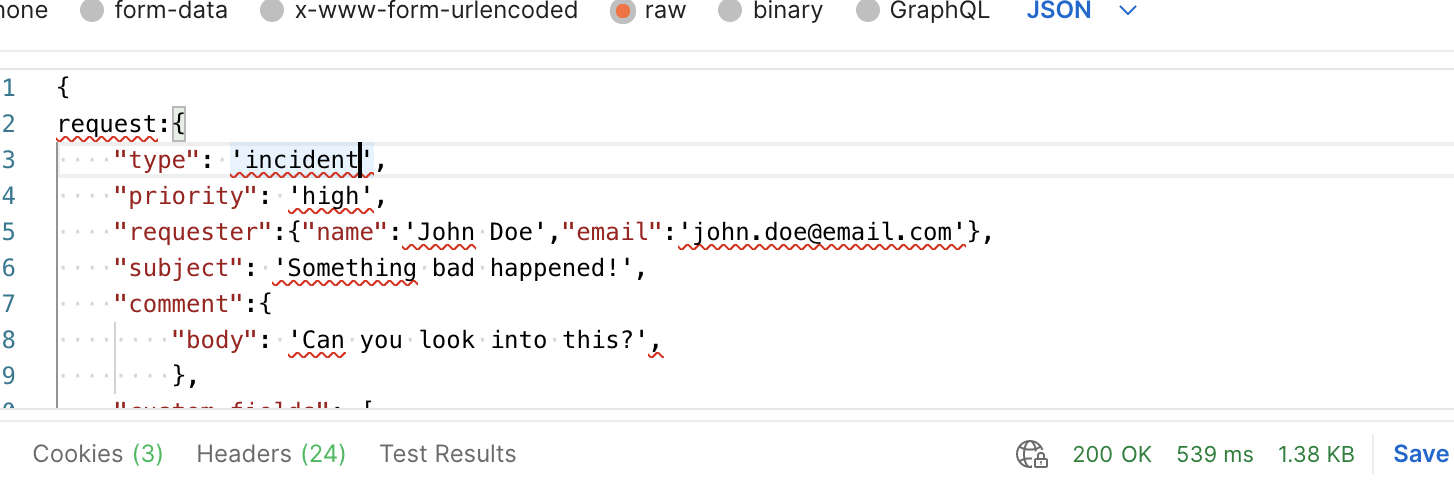Viewport: 1454px width, 498px height.
Task: Click the Save response button
Action: pos(1421,454)
